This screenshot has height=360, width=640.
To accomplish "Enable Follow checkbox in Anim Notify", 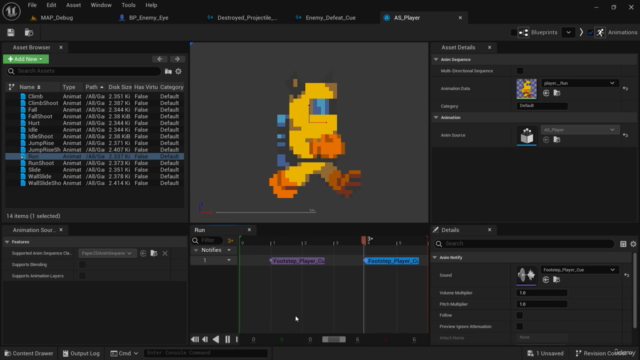I will tap(520, 315).
